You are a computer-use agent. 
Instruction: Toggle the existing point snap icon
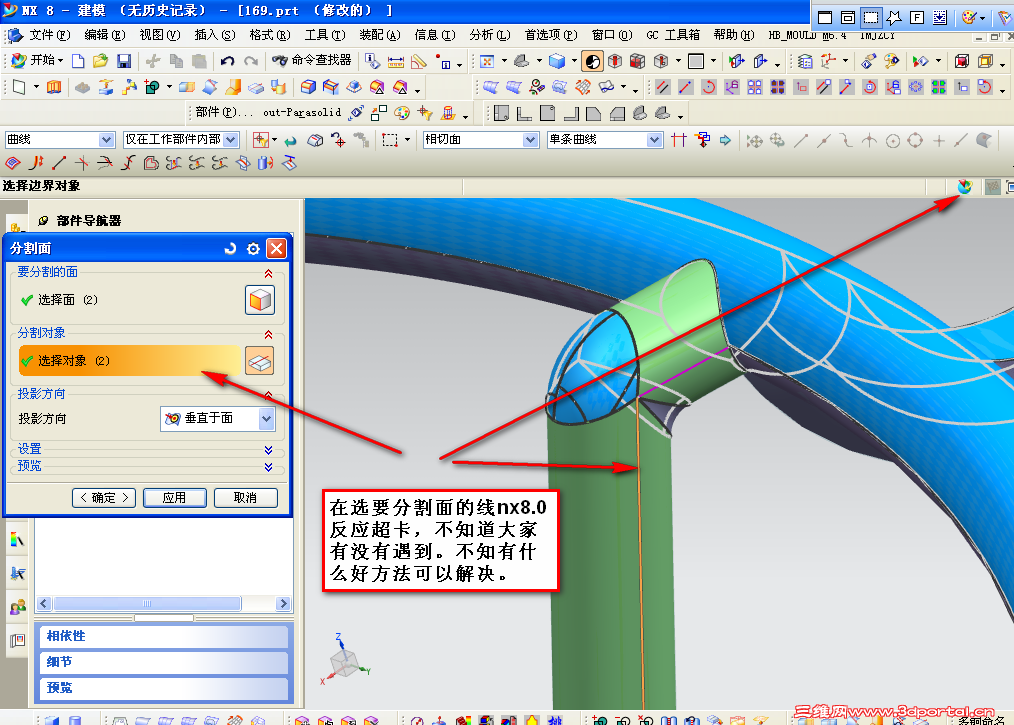tap(938, 140)
